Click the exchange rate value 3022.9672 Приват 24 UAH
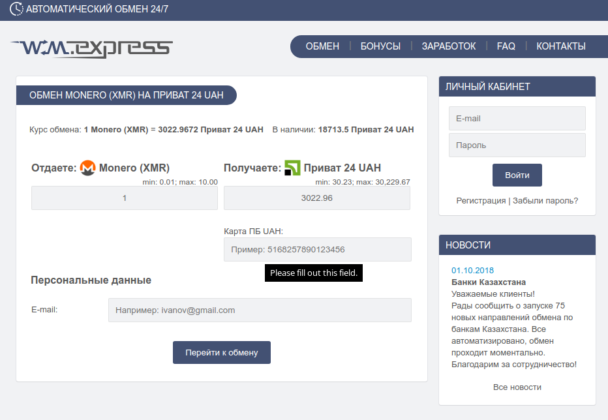The image size is (608, 420). pyautogui.click(x=211, y=130)
